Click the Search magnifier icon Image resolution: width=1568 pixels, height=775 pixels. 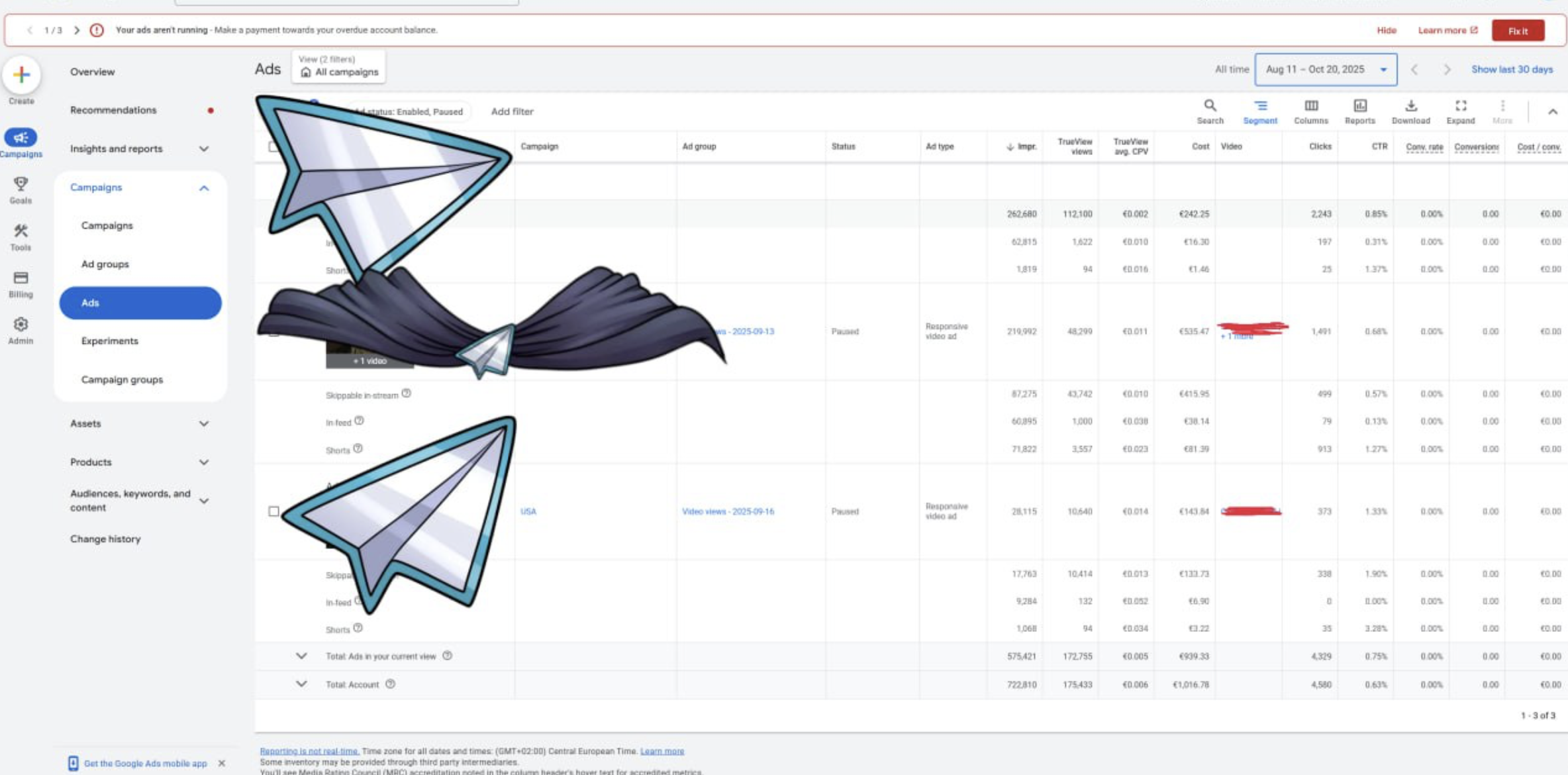pos(1210,106)
